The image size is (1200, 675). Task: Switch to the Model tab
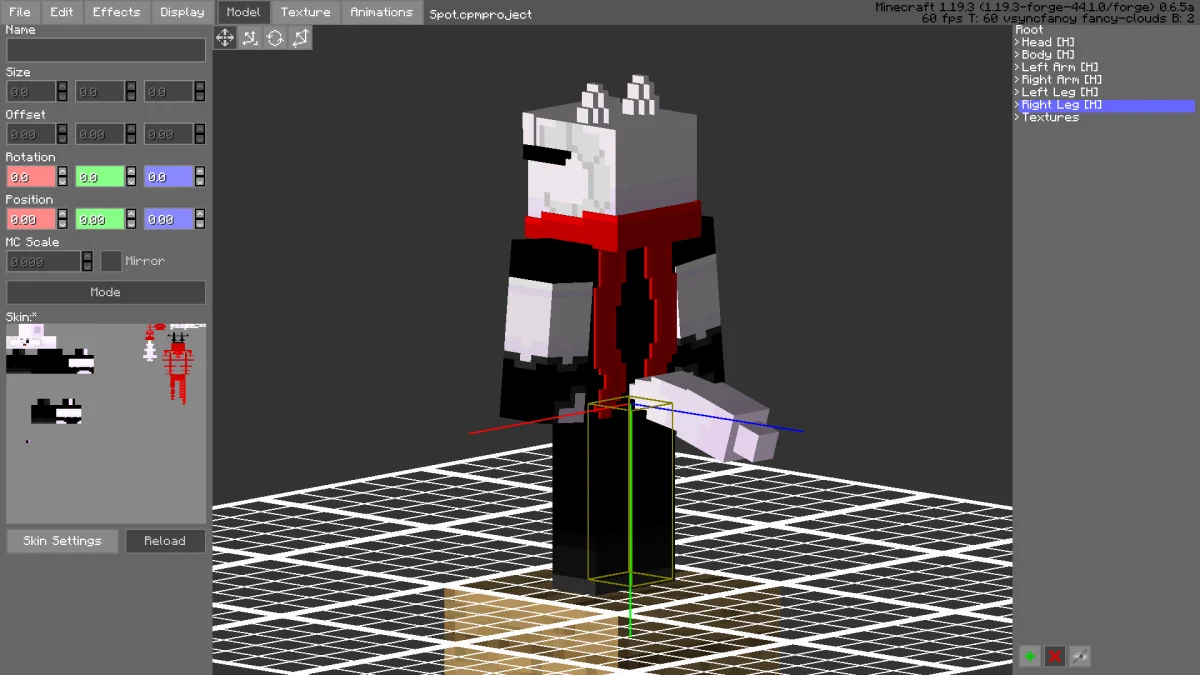click(243, 12)
